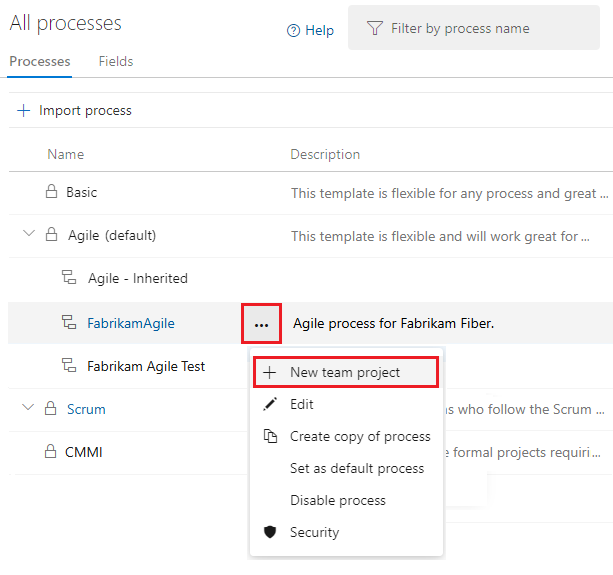This screenshot has width=613, height=575.
Task: Click the filter funnel icon
Action: [x=375, y=28]
